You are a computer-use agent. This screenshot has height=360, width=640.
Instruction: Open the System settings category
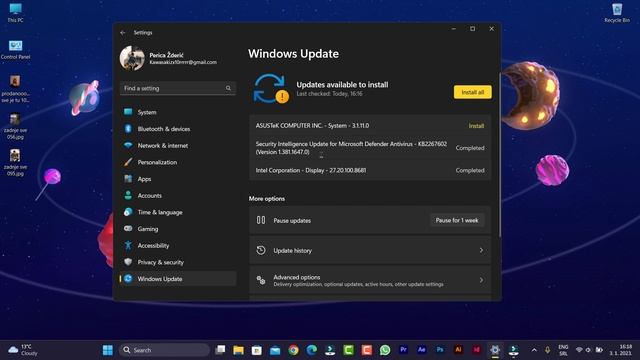(x=178, y=112)
